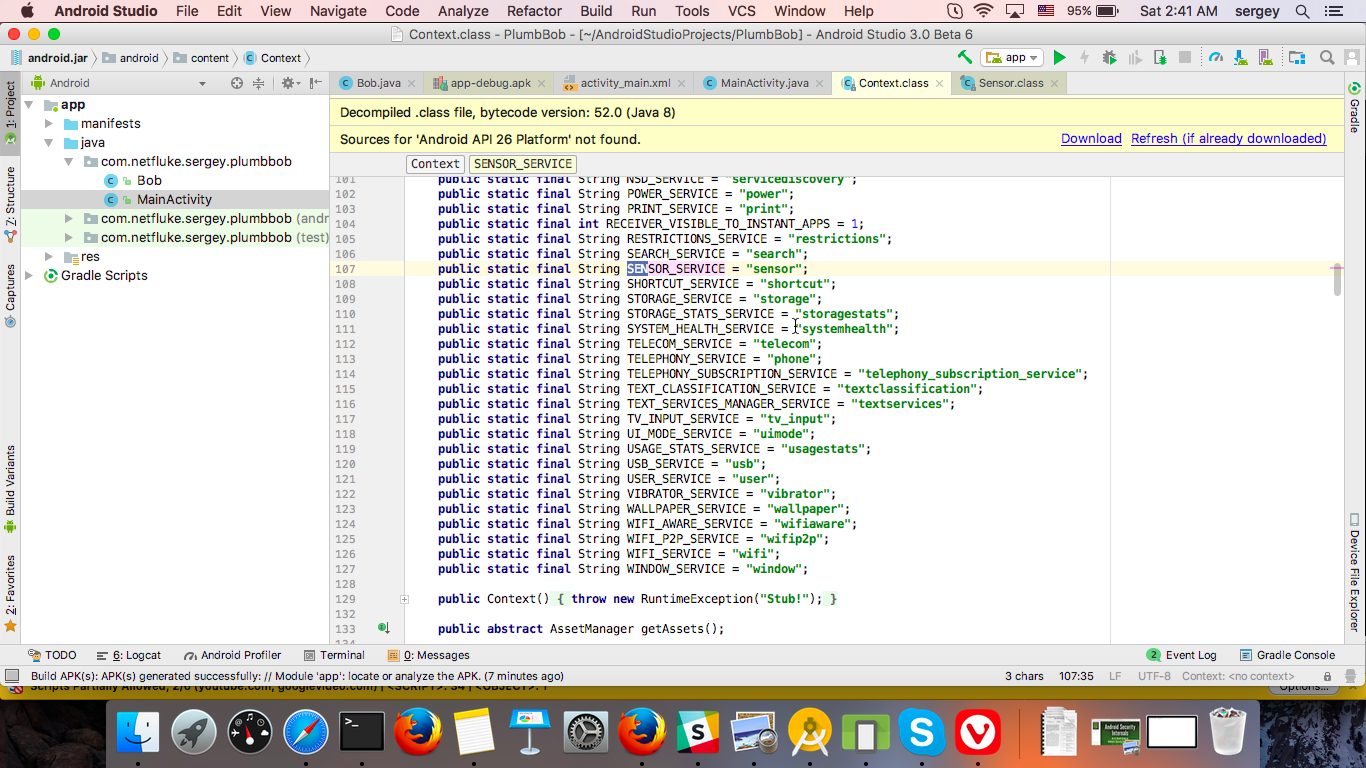Toggle the Project tool window tab

tap(11, 113)
